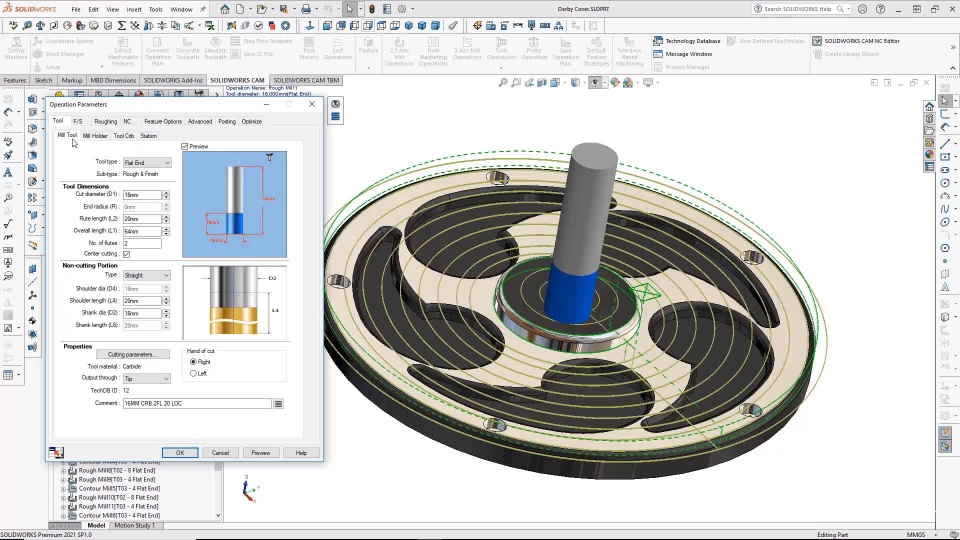Image resolution: width=960 pixels, height=540 pixels.
Task: Click the Home icon in top toolbar
Action: pos(225,9)
